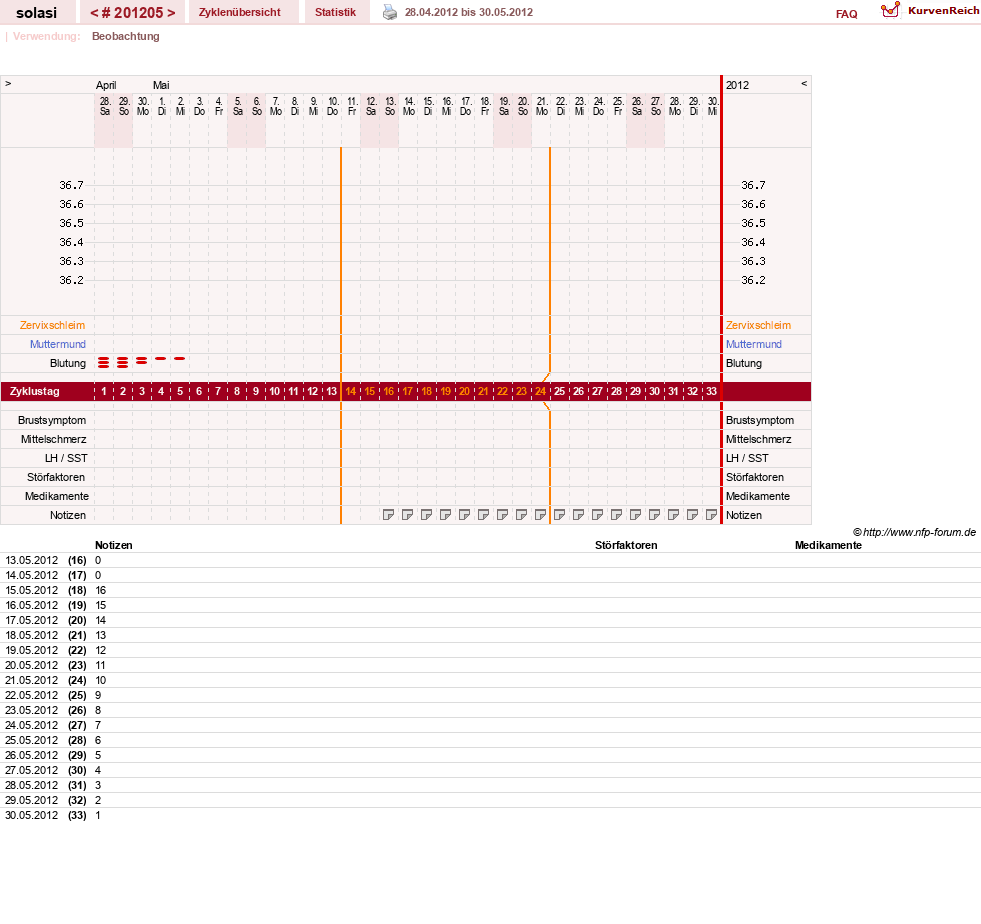Open the Statistik tab
The height and width of the screenshot is (924, 981).
tap(335, 12)
